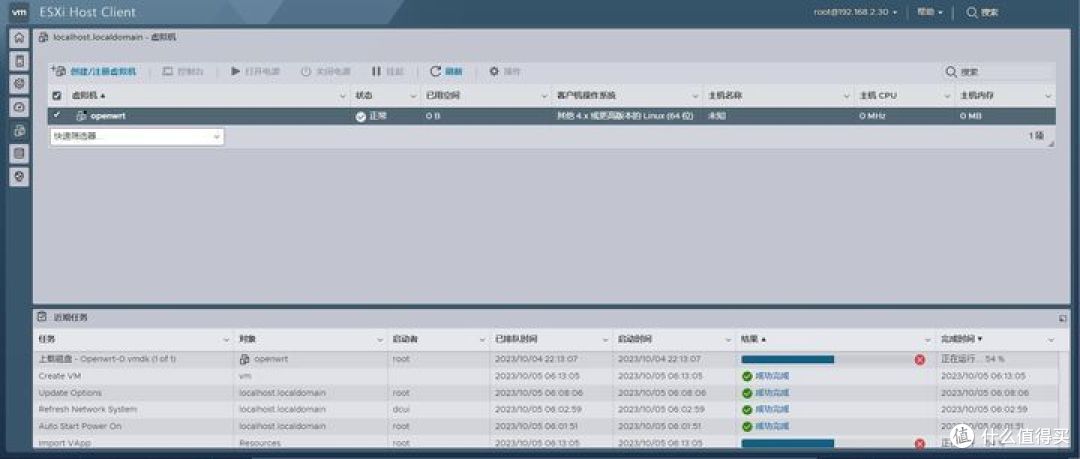This screenshot has width=1080, height=459.
Task: Click 成功完成 link in Refresh Network System row
Action: (772, 409)
